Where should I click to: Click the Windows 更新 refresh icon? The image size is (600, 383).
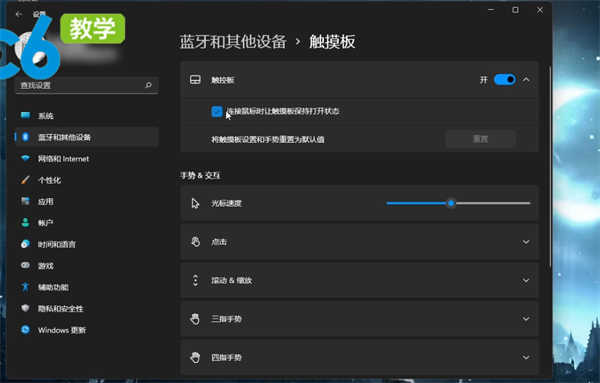[x=25, y=329]
